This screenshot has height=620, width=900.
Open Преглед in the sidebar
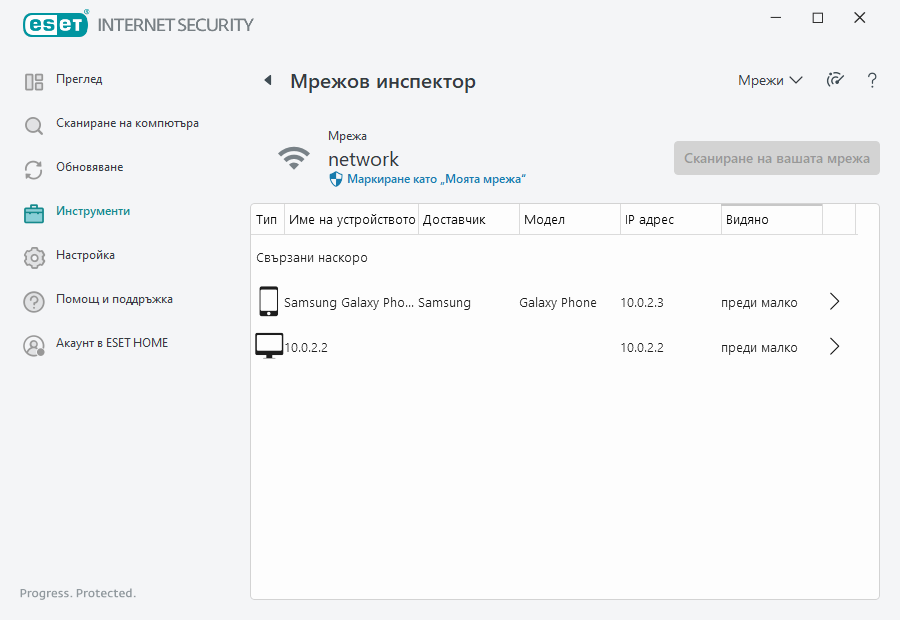(79, 80)
